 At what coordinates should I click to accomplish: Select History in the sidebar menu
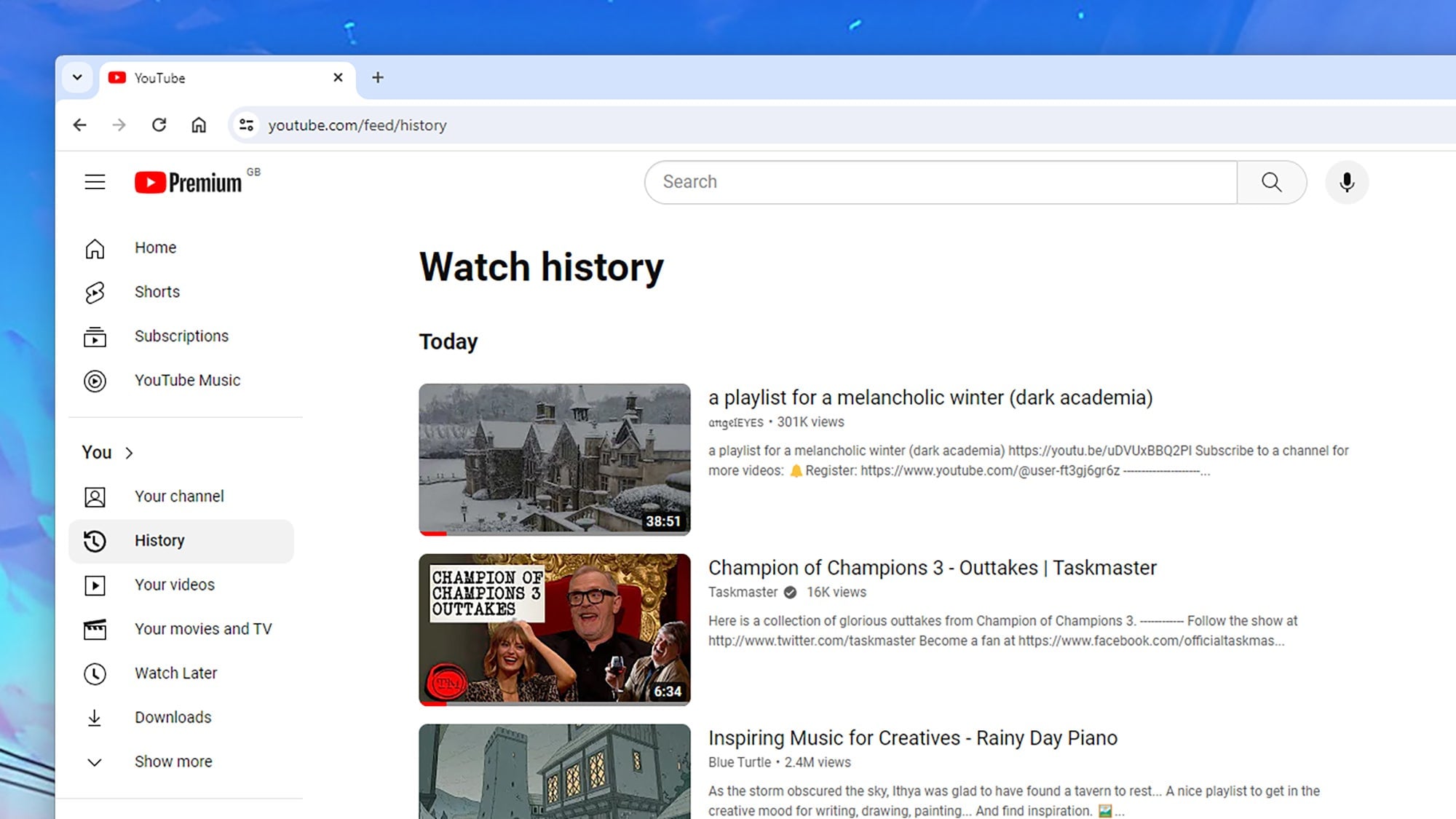click(x=159, y=540)
